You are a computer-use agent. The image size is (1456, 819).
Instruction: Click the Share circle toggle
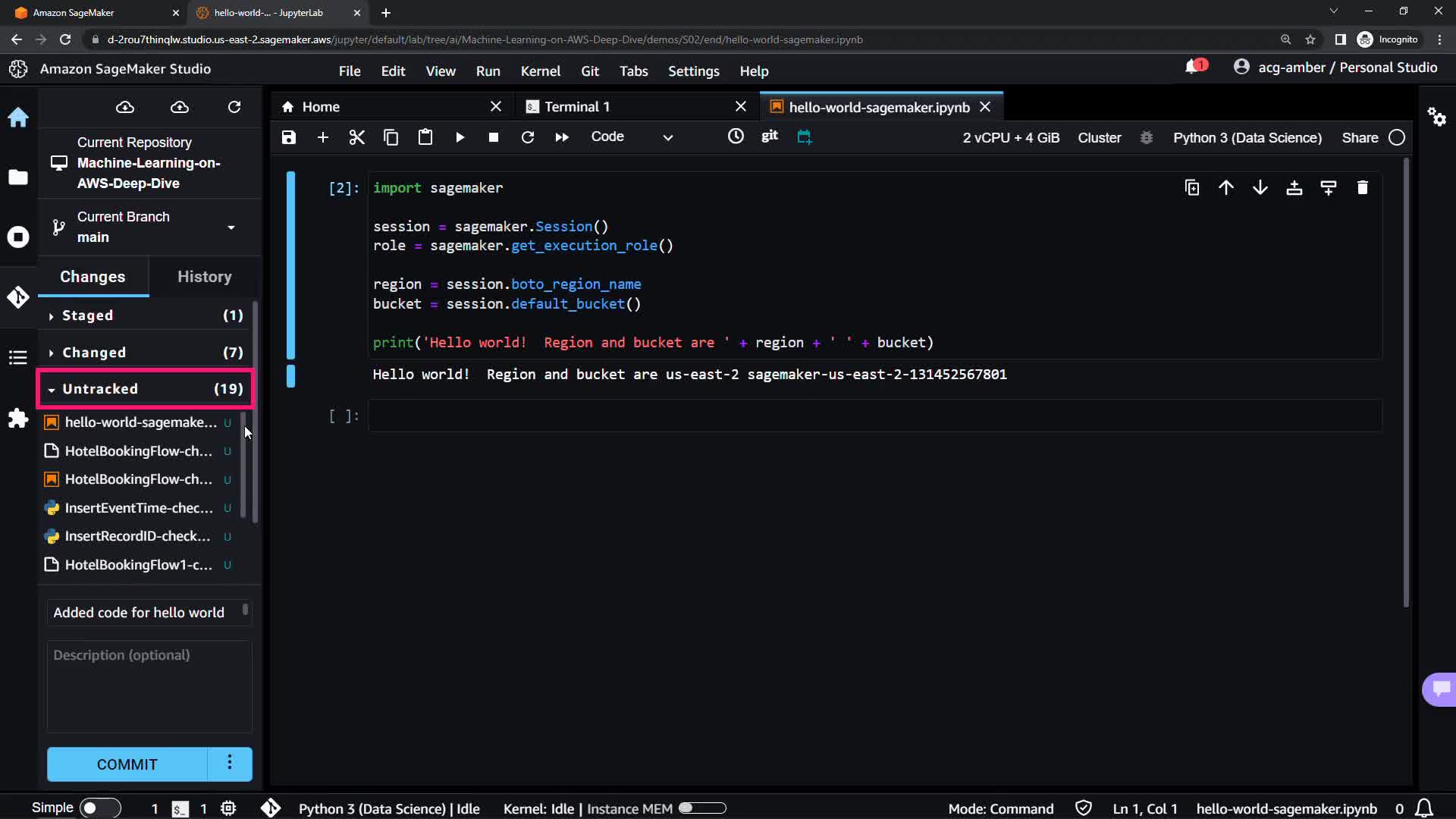(1397, 137)
